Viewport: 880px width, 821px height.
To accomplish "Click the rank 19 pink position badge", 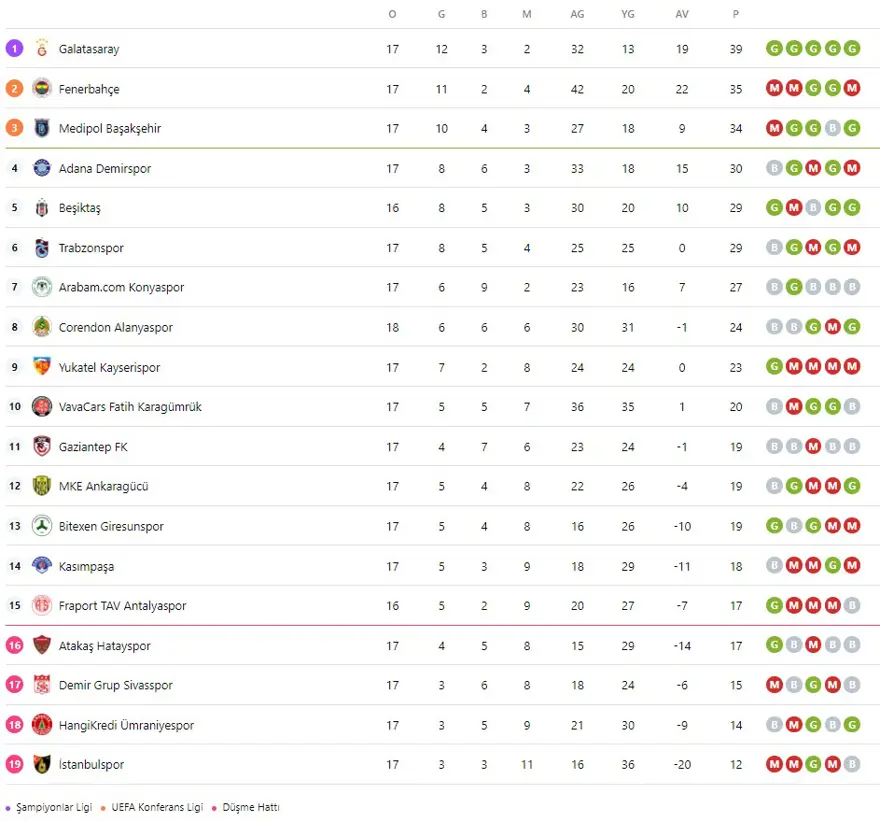I will pos(14,765).
